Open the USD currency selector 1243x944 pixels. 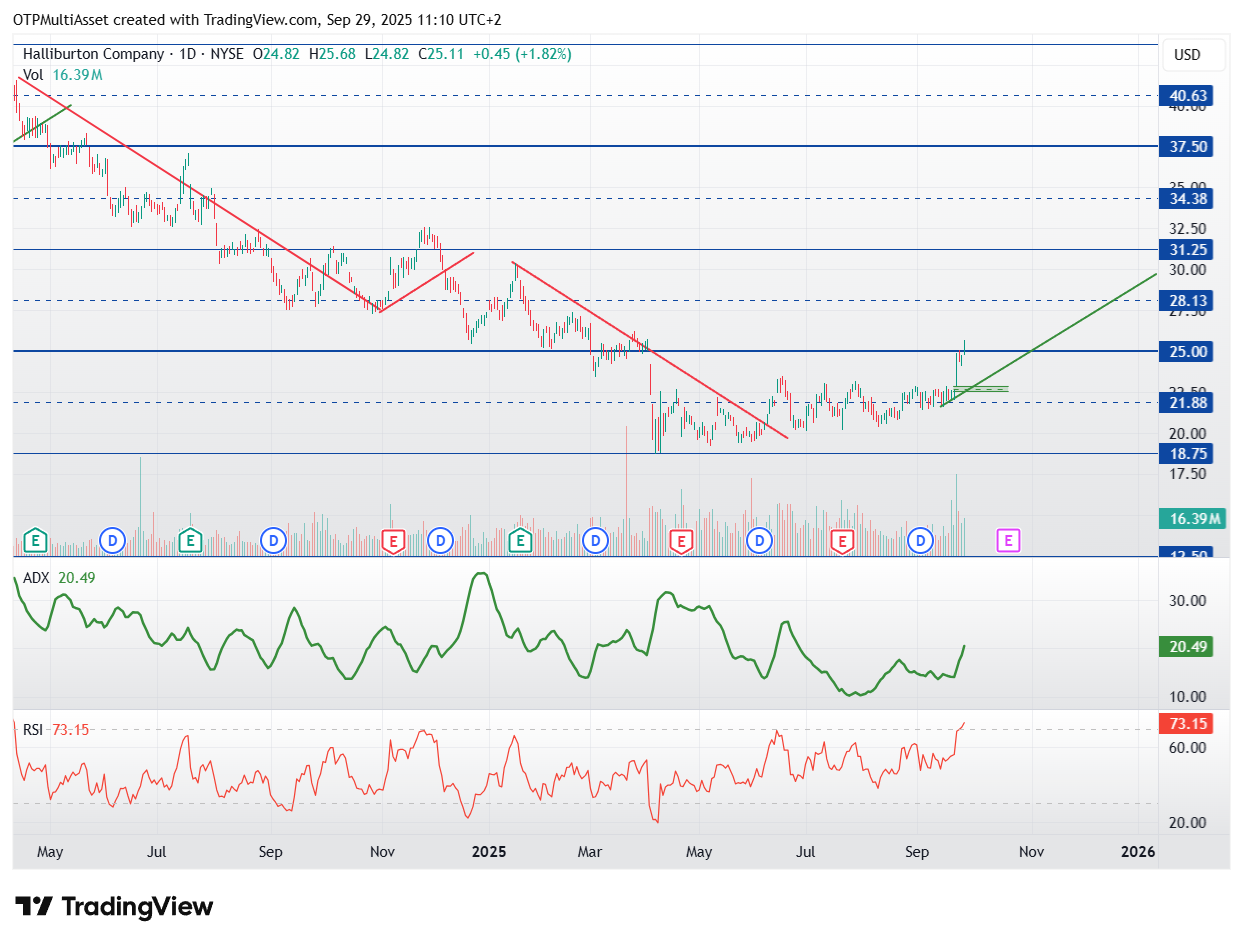point(1187,55)
